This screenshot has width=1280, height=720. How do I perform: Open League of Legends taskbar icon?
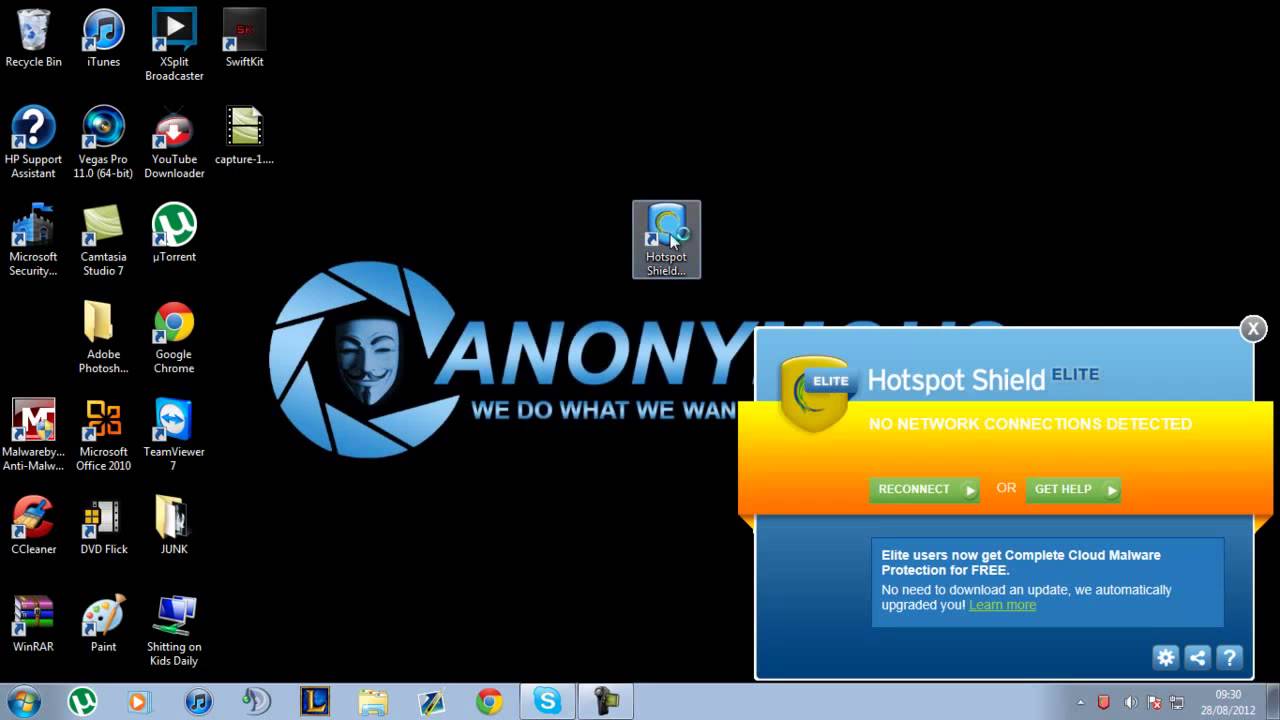click(314, 702)
